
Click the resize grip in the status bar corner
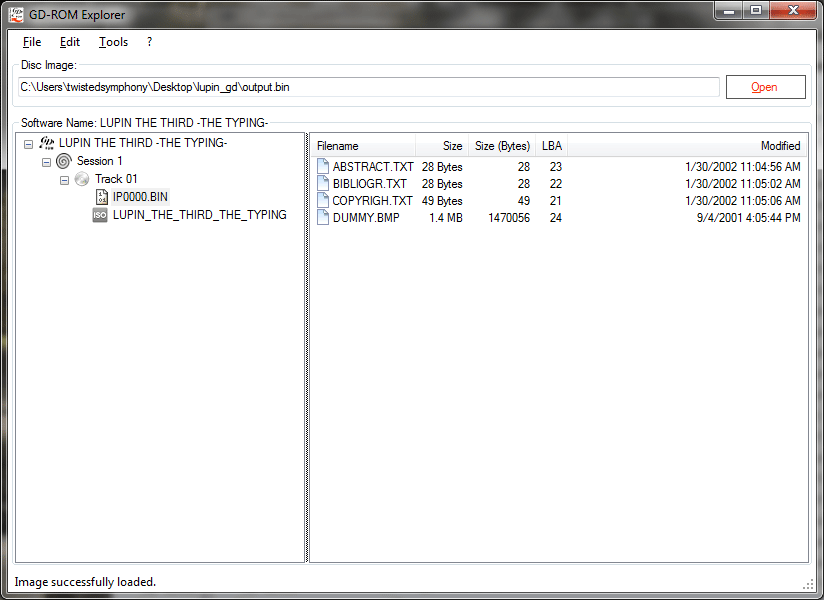pos(808,584)
